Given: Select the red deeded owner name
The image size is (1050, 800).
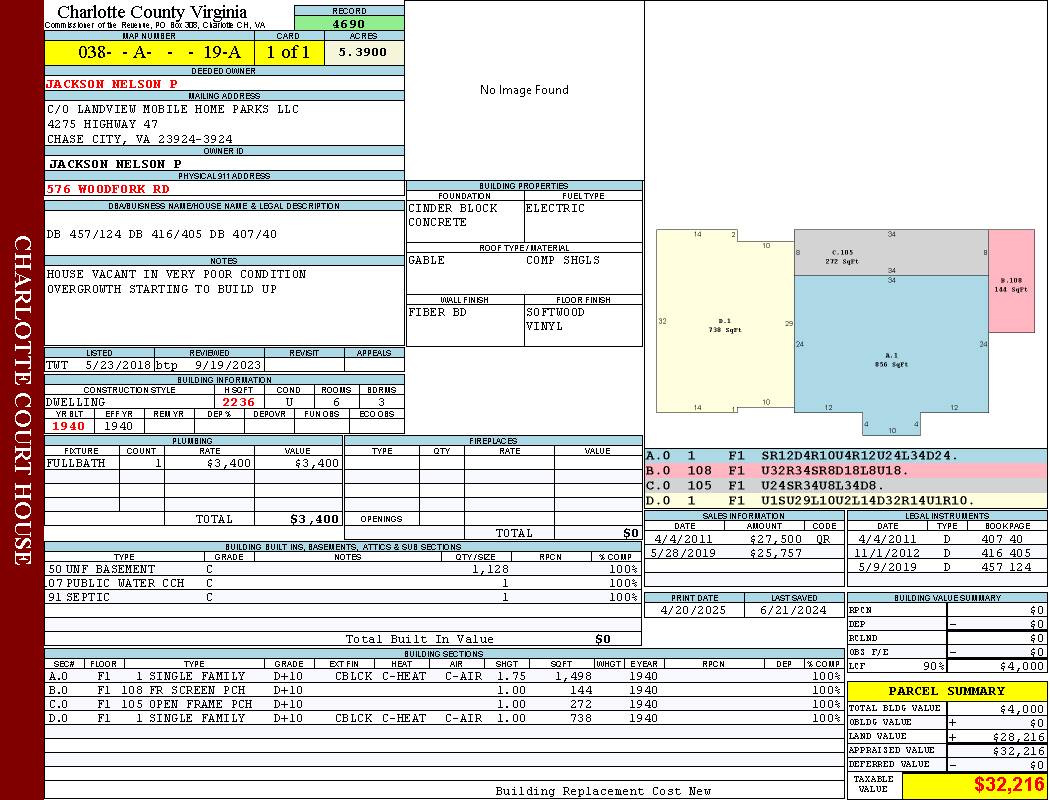Looking at the screenshot, I should click(x=112, y=84).
